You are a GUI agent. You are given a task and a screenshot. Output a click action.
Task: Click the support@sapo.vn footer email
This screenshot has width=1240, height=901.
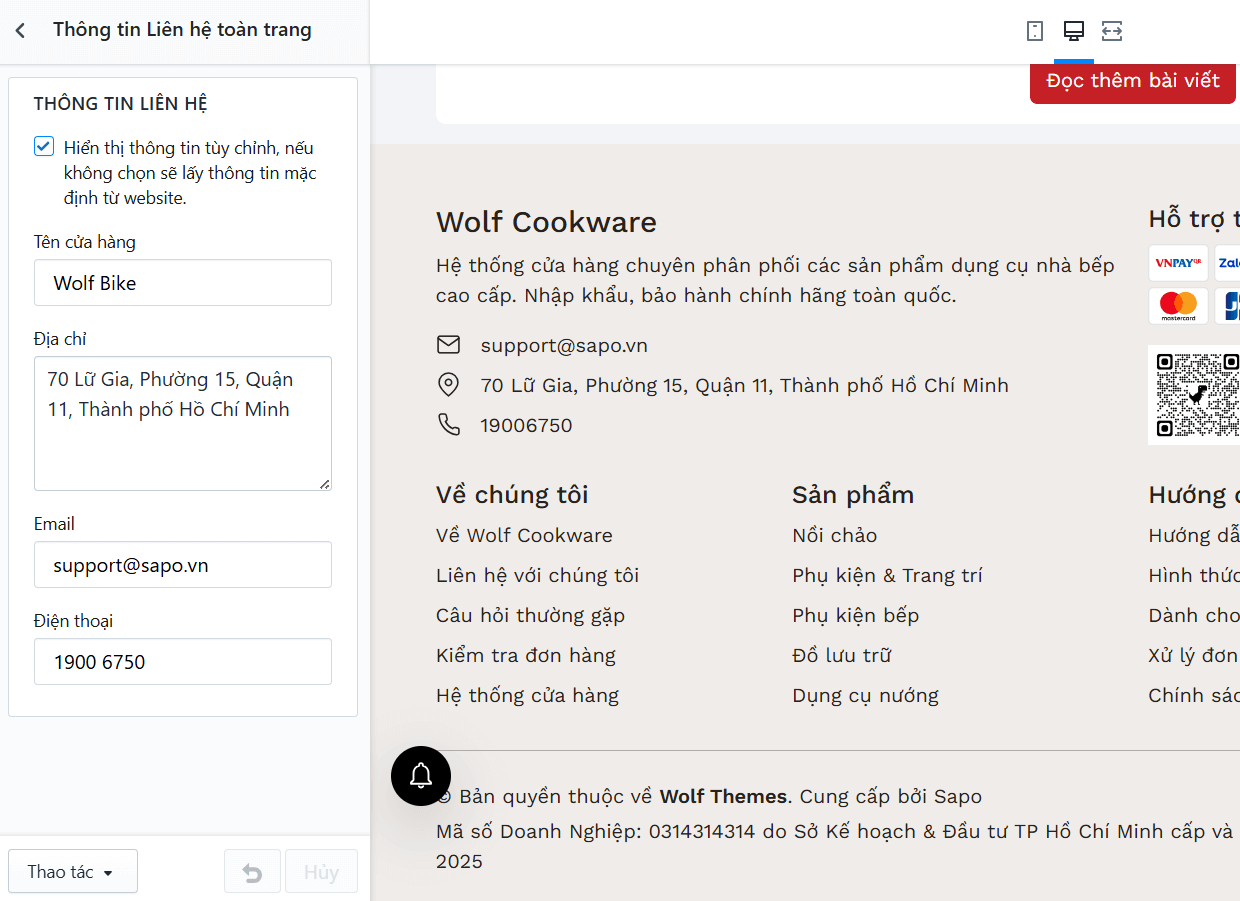pyautogui.click(x=564, y=345)
